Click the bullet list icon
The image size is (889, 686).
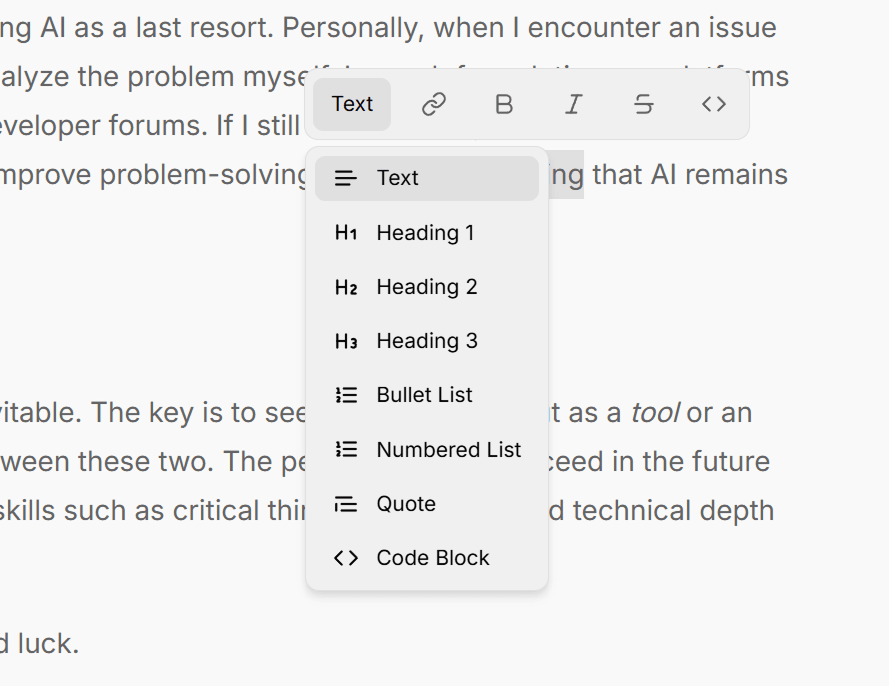(346, 395)
